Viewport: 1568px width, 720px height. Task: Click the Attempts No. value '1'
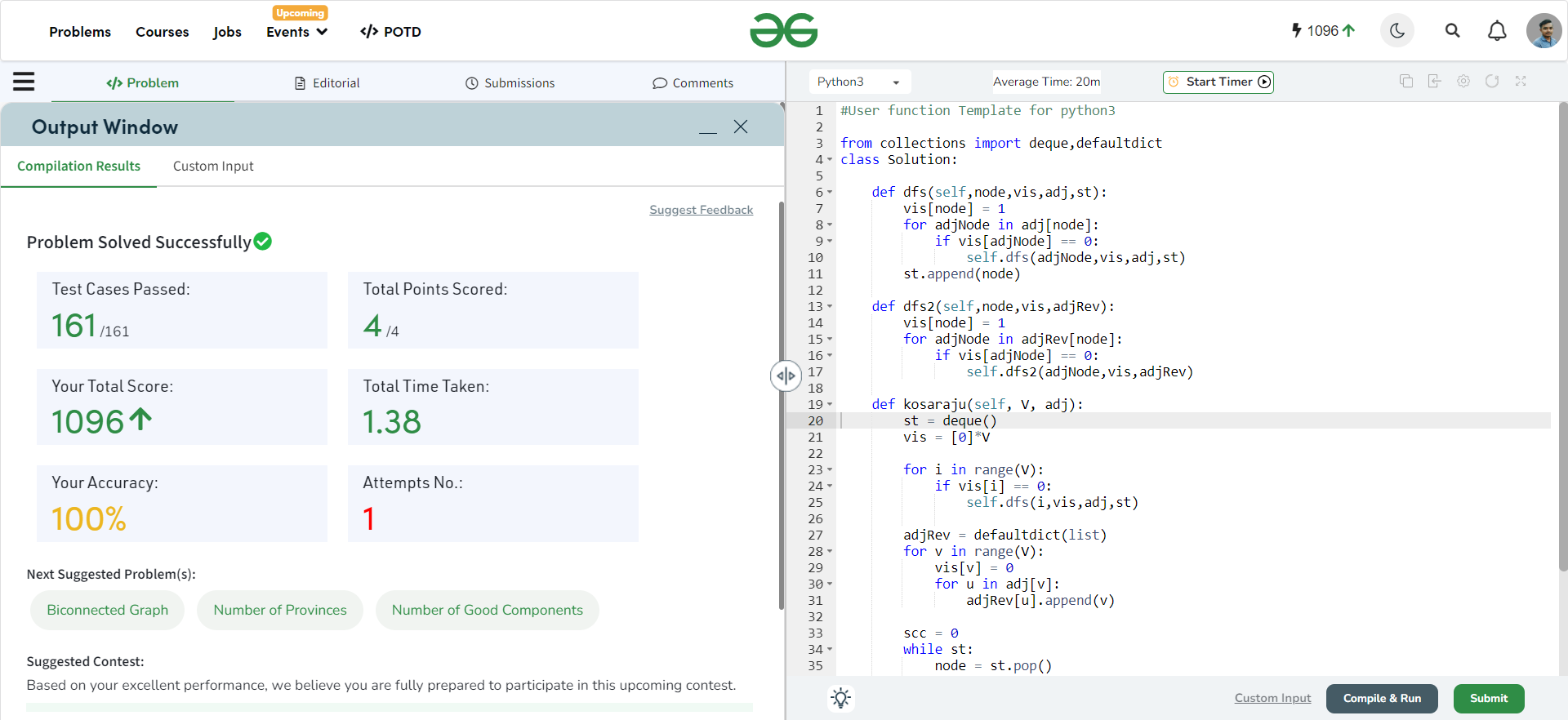[368, 519]
